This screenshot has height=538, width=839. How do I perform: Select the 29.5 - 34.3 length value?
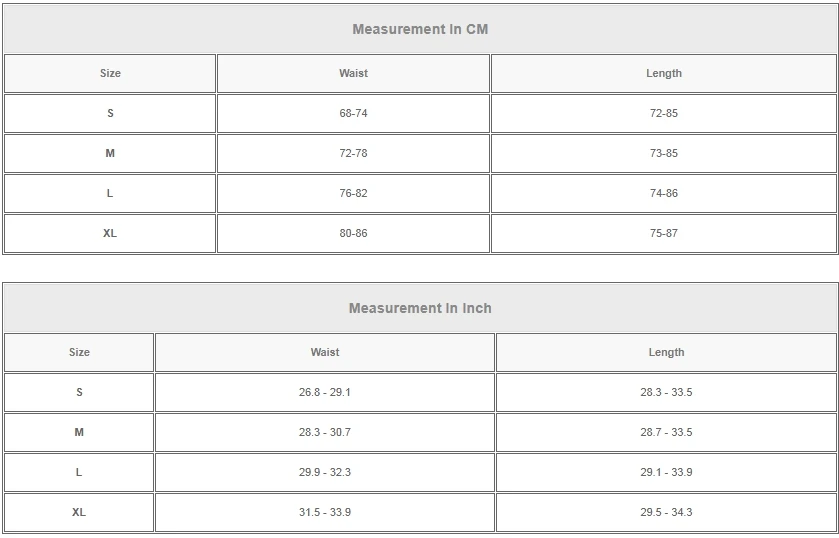click(x=666, y=512)
